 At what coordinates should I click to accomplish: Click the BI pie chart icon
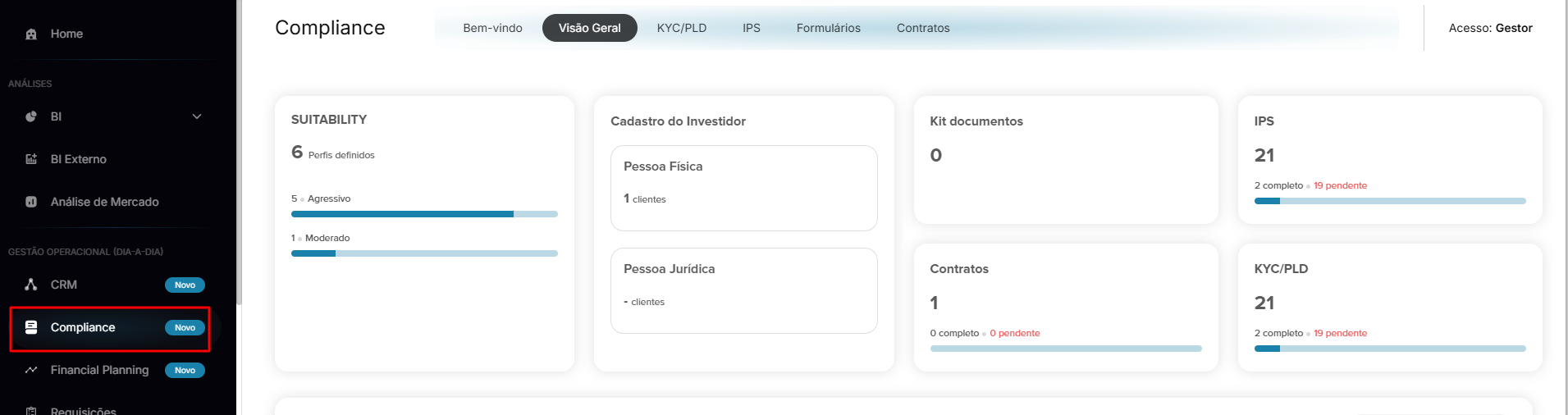pos(31,116)
